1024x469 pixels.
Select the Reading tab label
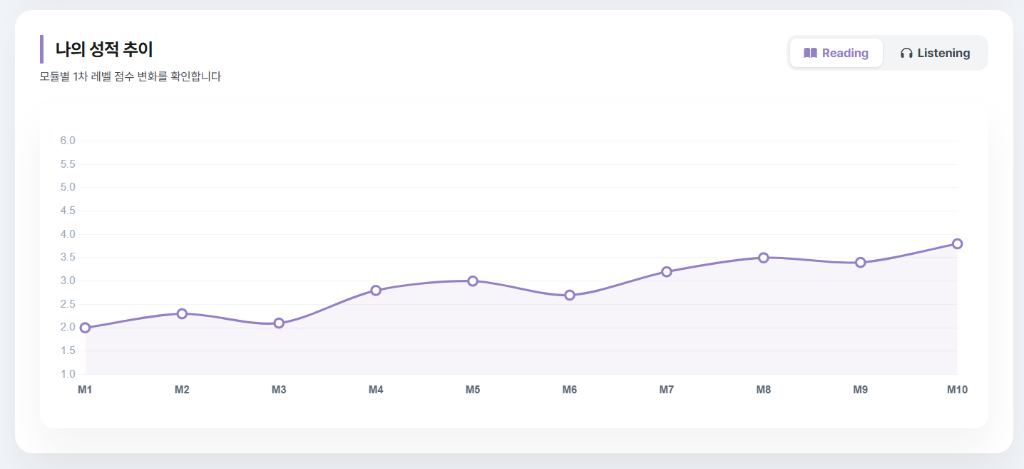pos(845,53)
